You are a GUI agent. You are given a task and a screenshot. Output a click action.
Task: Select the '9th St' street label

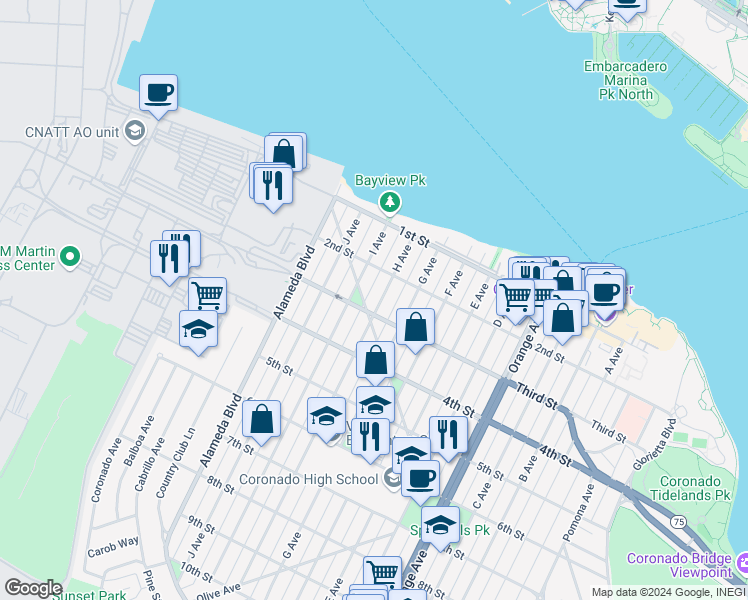click(x=201, y=524)
